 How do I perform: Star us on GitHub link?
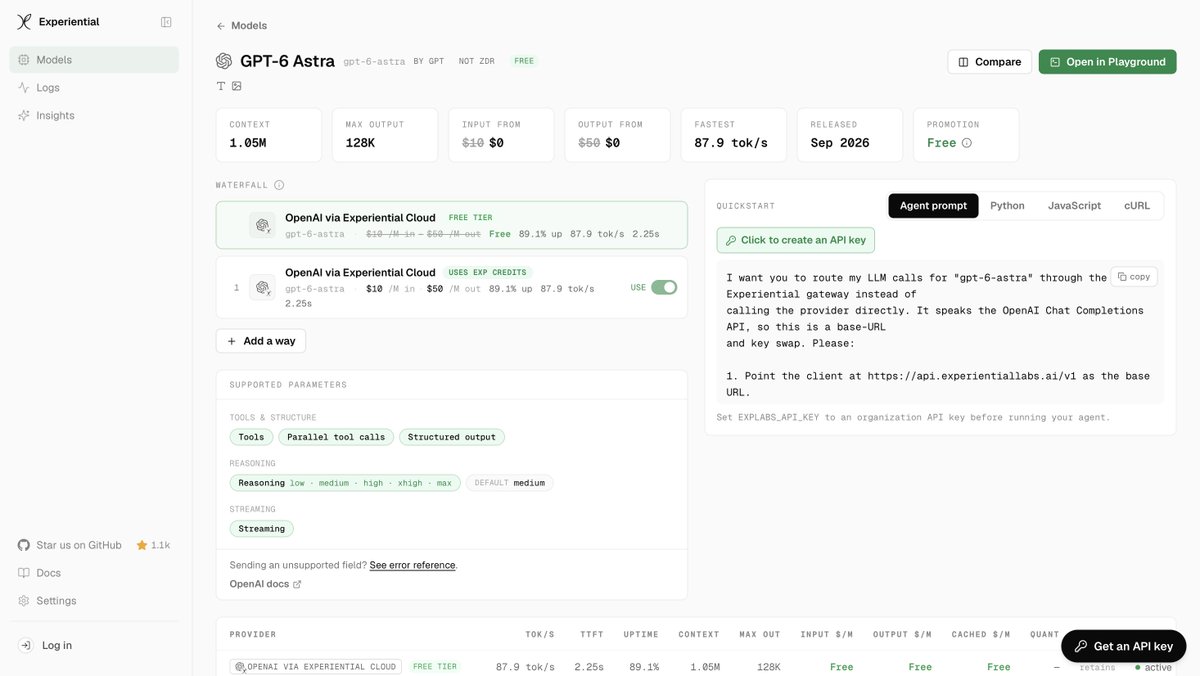click(70, 545)
